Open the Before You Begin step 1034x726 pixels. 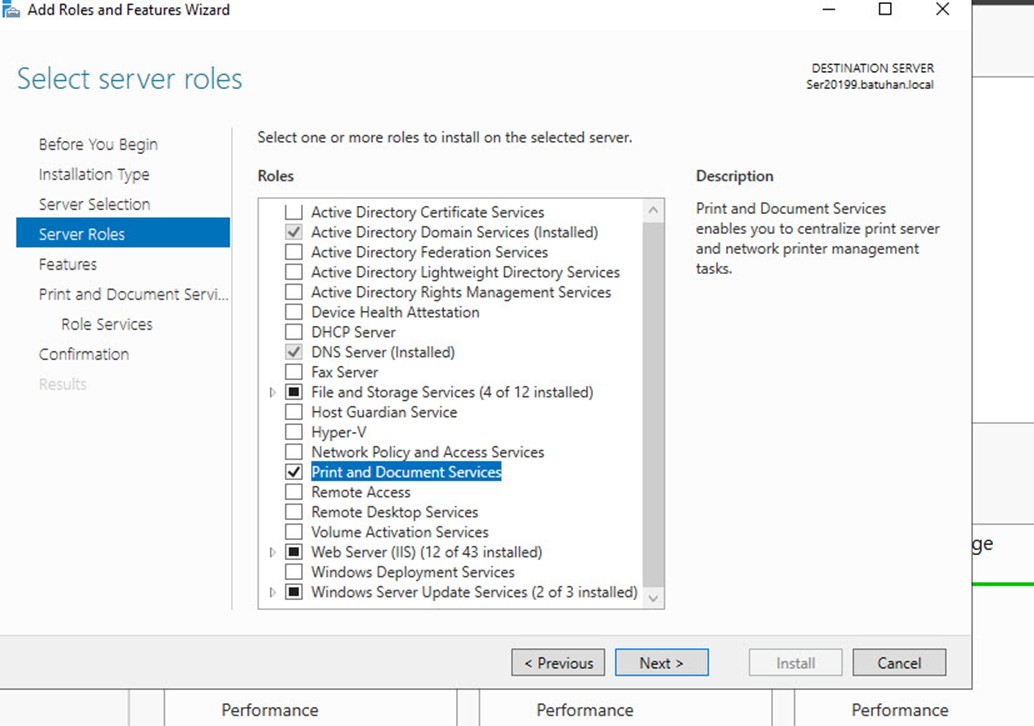click(98, 144)
